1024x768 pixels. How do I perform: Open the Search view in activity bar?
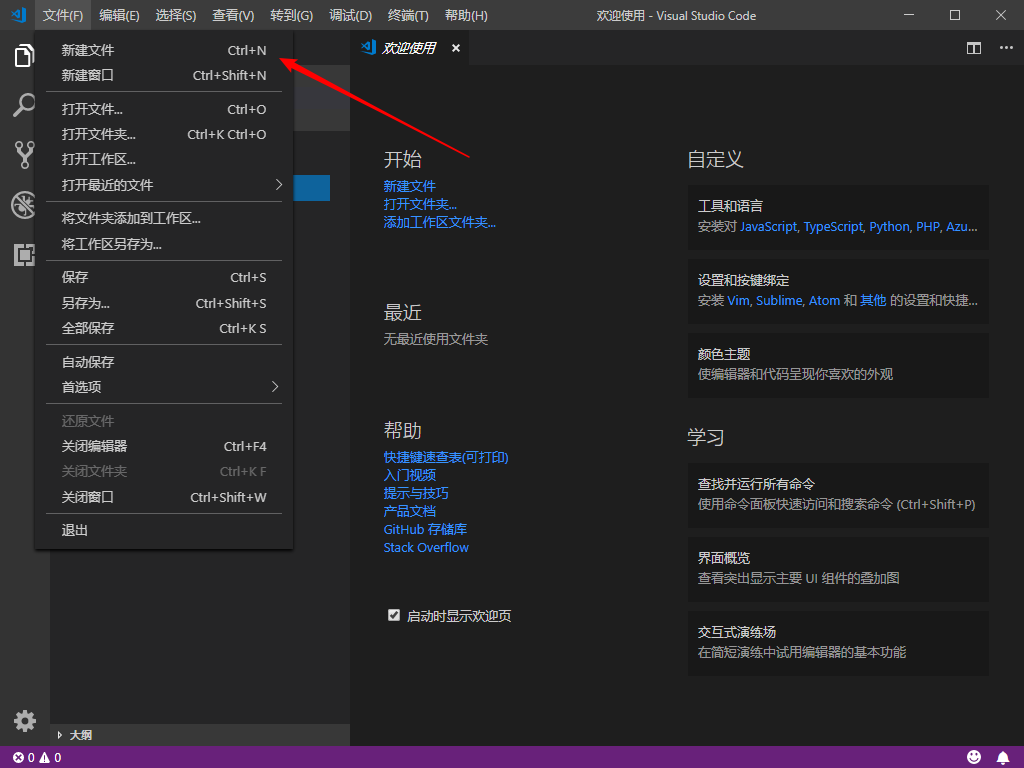point(24,104)
